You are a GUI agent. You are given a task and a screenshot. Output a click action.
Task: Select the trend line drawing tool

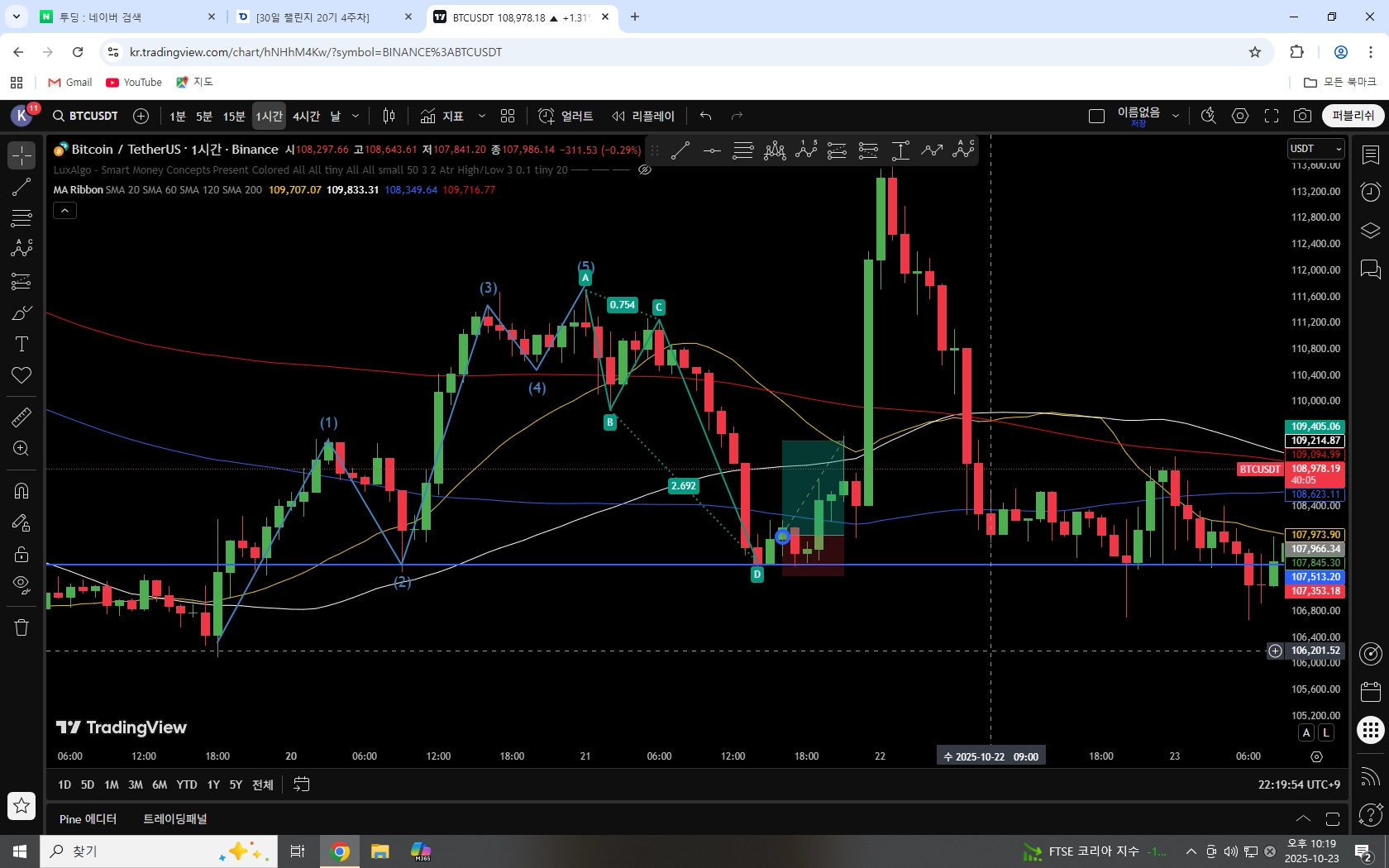coord(21,187)
